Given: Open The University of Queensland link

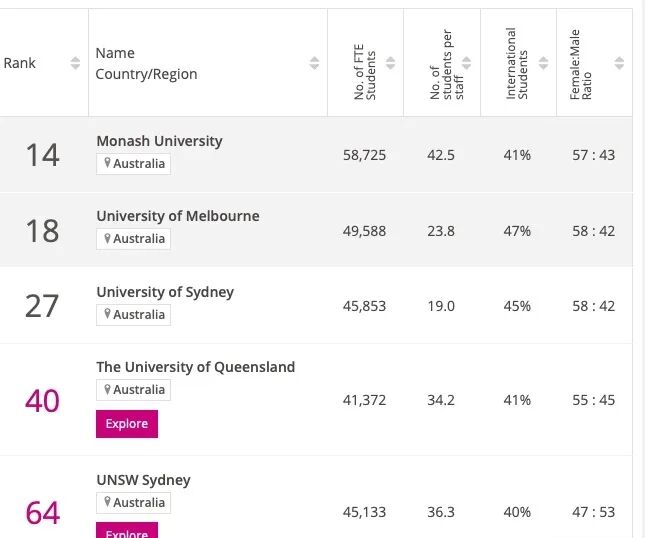Looking at the screenshot, I should point(195,367).
